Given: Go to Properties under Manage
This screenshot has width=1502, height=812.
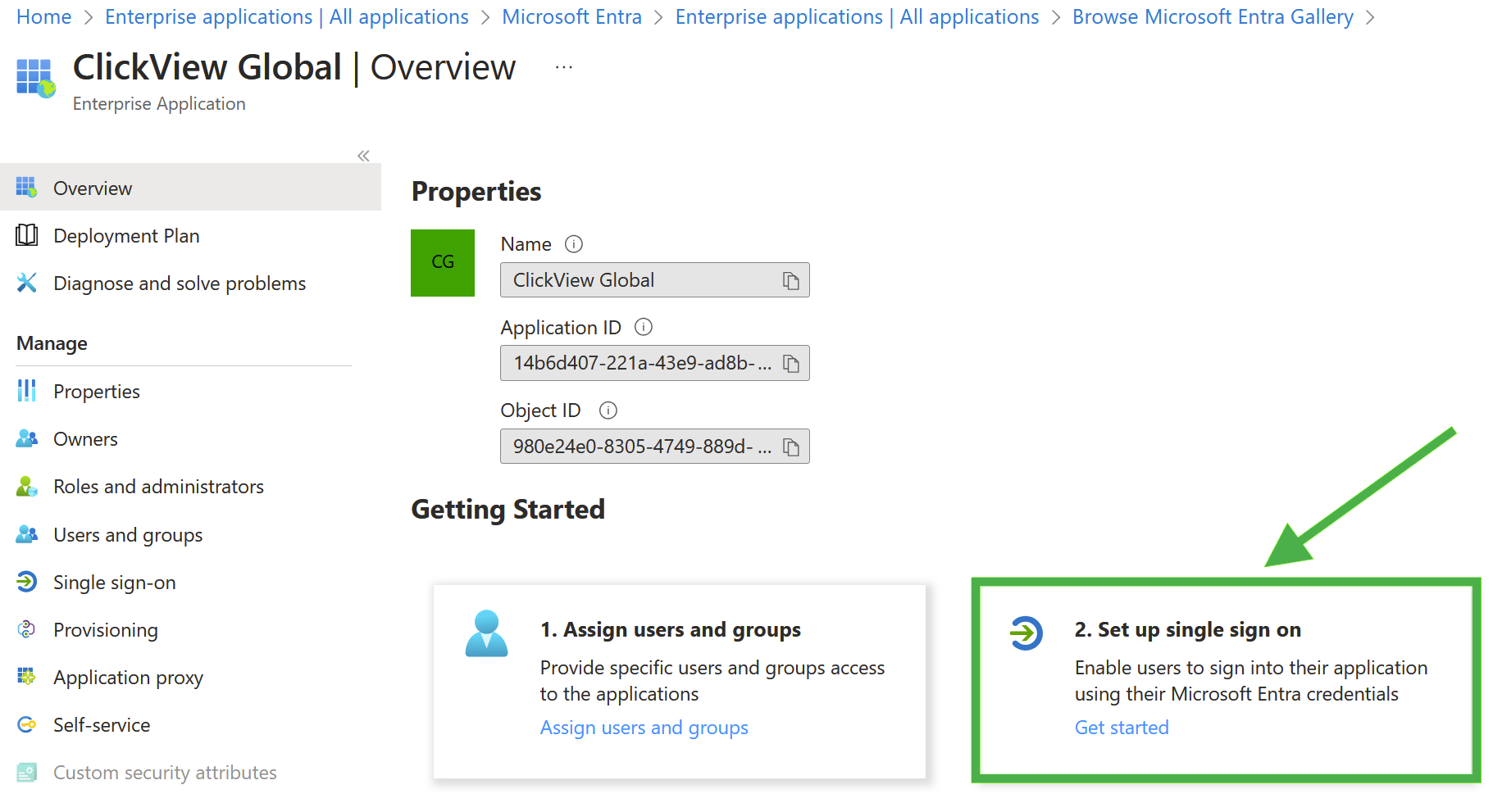Looking at the screenshot, I should point(190,391).
